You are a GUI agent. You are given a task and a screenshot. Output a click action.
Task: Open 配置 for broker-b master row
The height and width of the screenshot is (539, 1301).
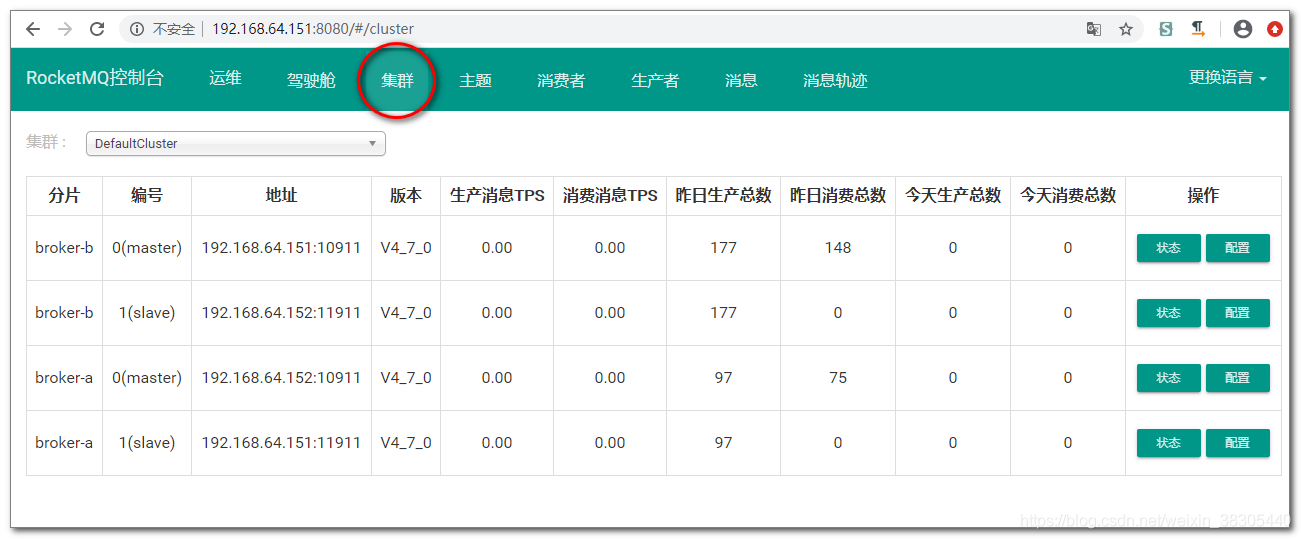[1238, 248]
